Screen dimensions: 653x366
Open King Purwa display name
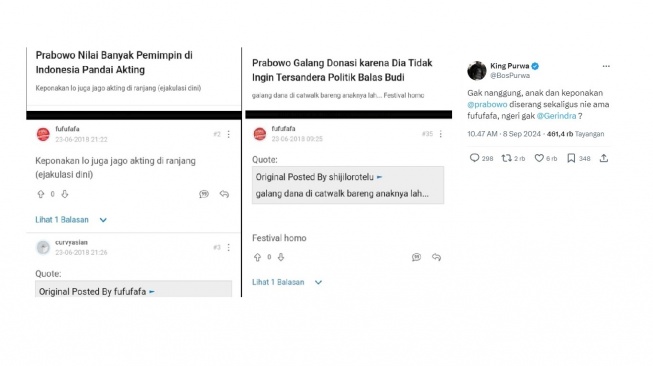tap(510, 66)
